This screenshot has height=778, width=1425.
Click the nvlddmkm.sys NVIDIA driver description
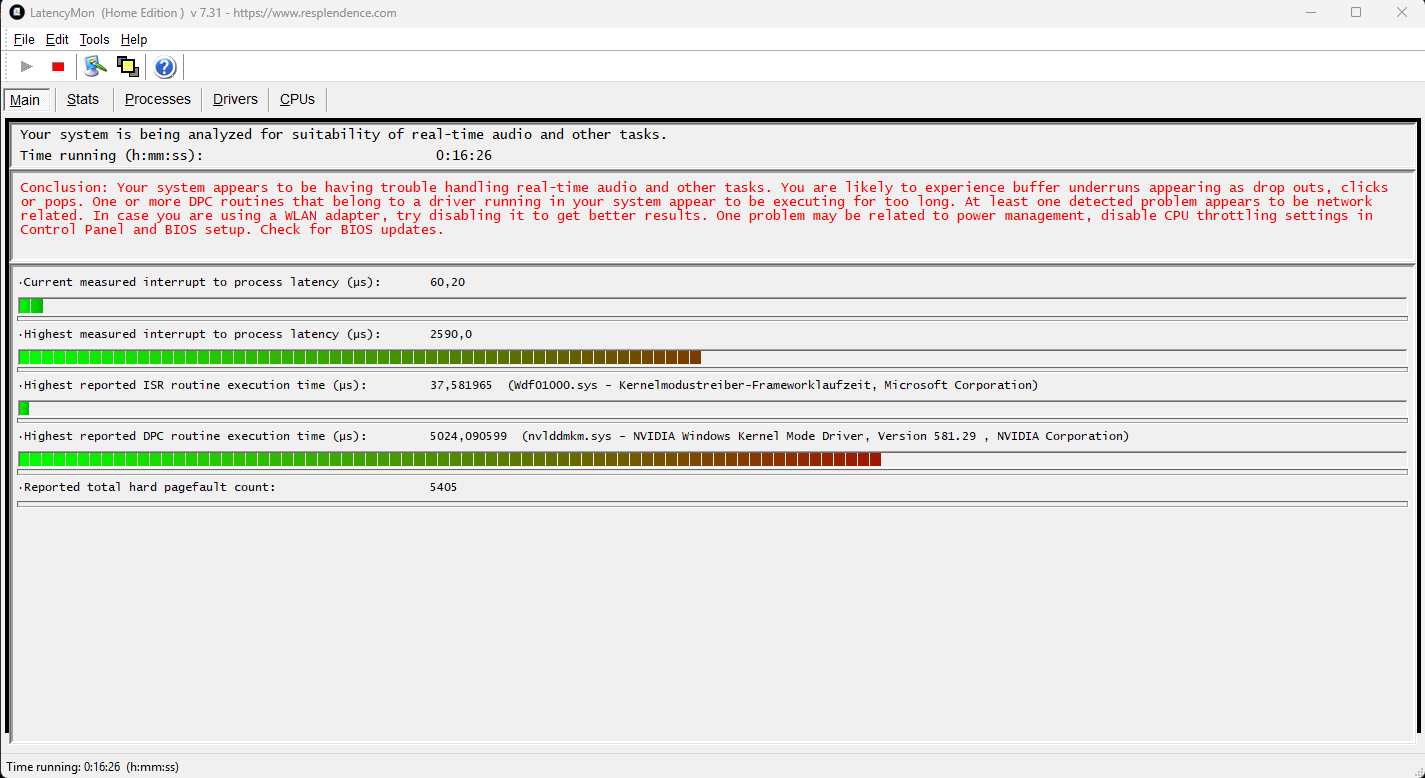coord(825,436)
